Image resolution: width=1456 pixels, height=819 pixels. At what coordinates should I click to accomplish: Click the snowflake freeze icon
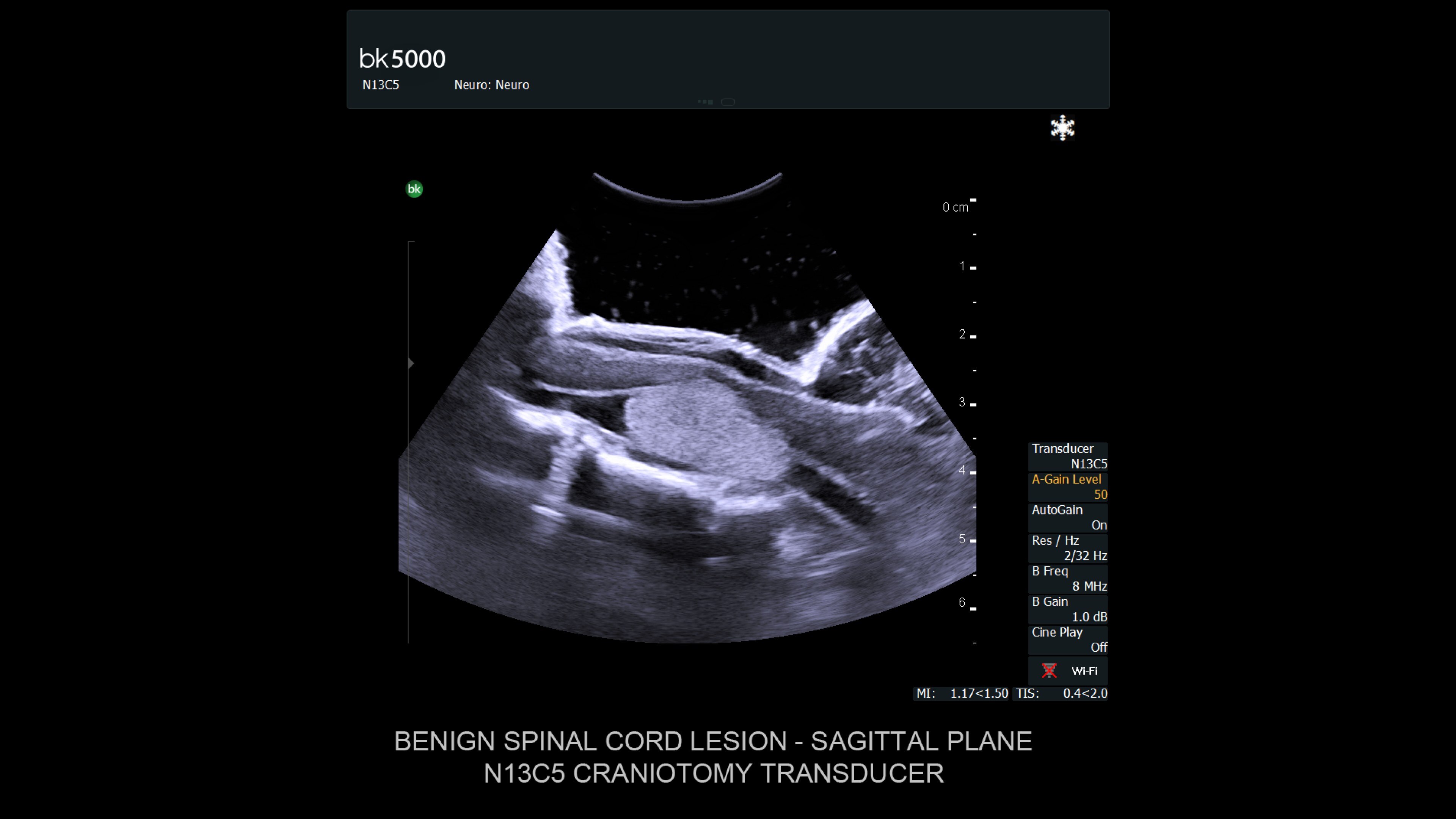1062,128
